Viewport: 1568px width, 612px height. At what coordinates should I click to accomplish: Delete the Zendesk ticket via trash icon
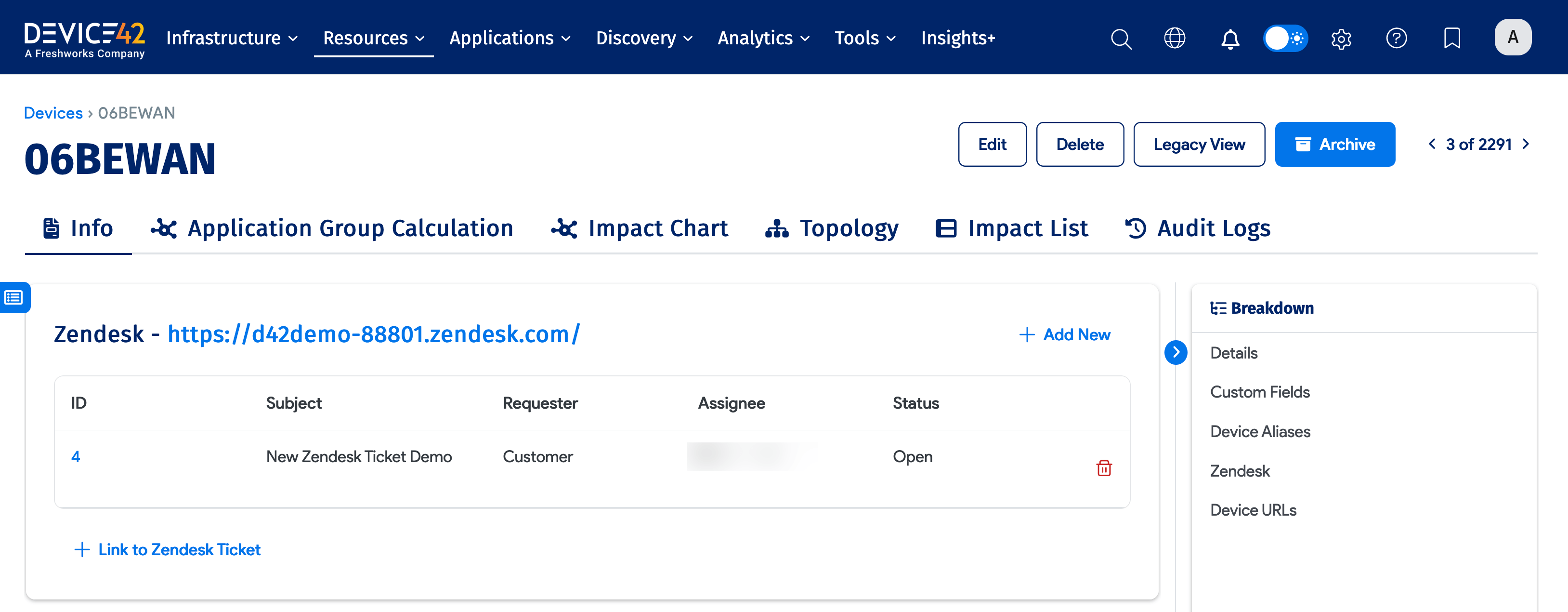click(x=1104, y=468)
